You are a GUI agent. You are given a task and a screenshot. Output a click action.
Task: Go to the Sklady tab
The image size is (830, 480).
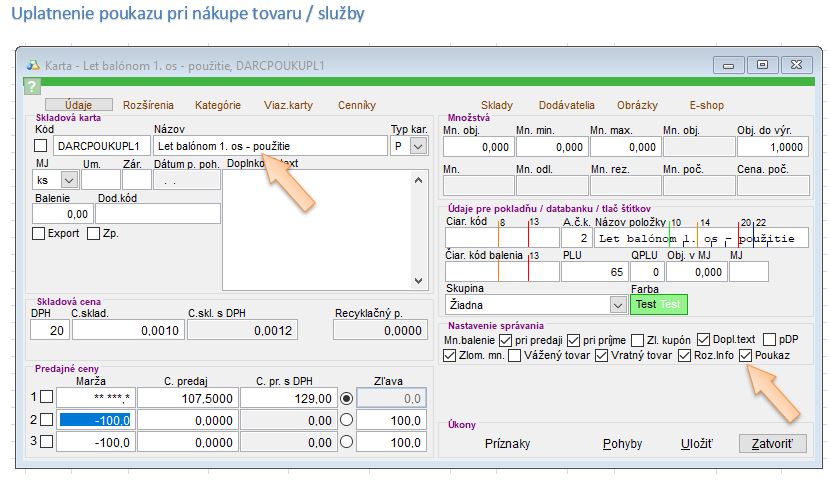tap(496, 105)
